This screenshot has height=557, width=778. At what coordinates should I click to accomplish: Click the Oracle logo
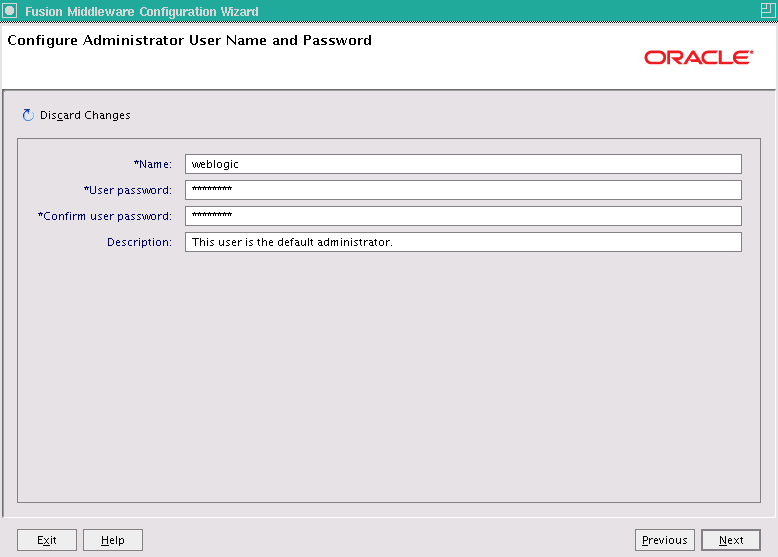[x=699, y=58]
